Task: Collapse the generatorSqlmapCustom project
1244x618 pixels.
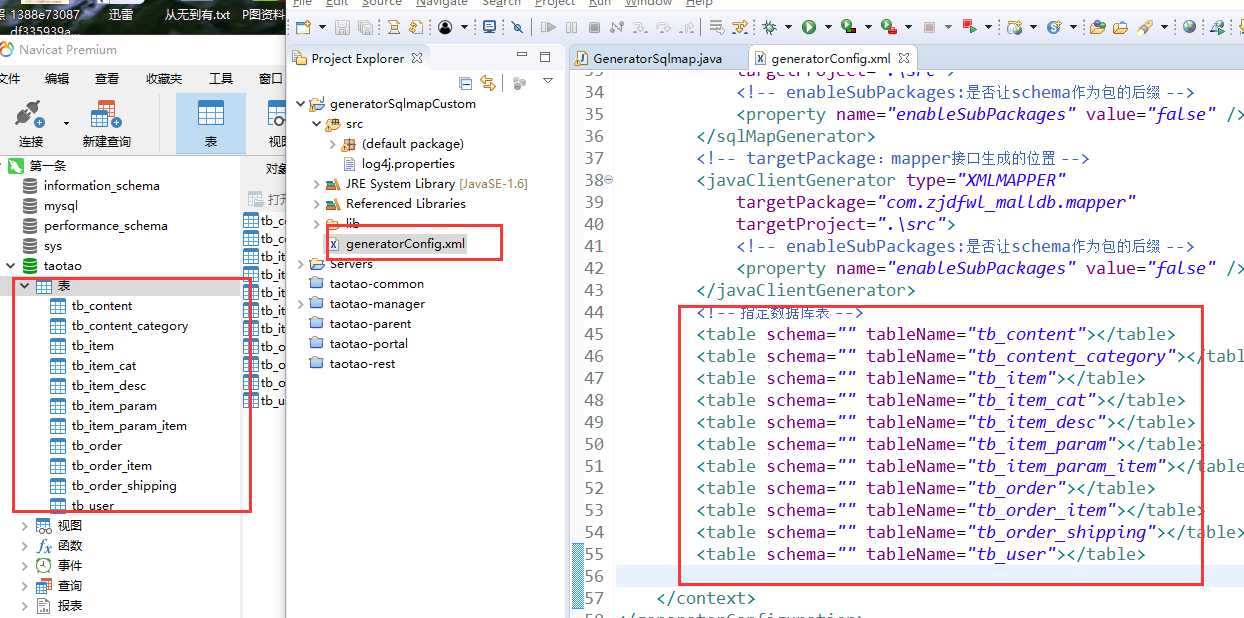Action: click(302, 104)
